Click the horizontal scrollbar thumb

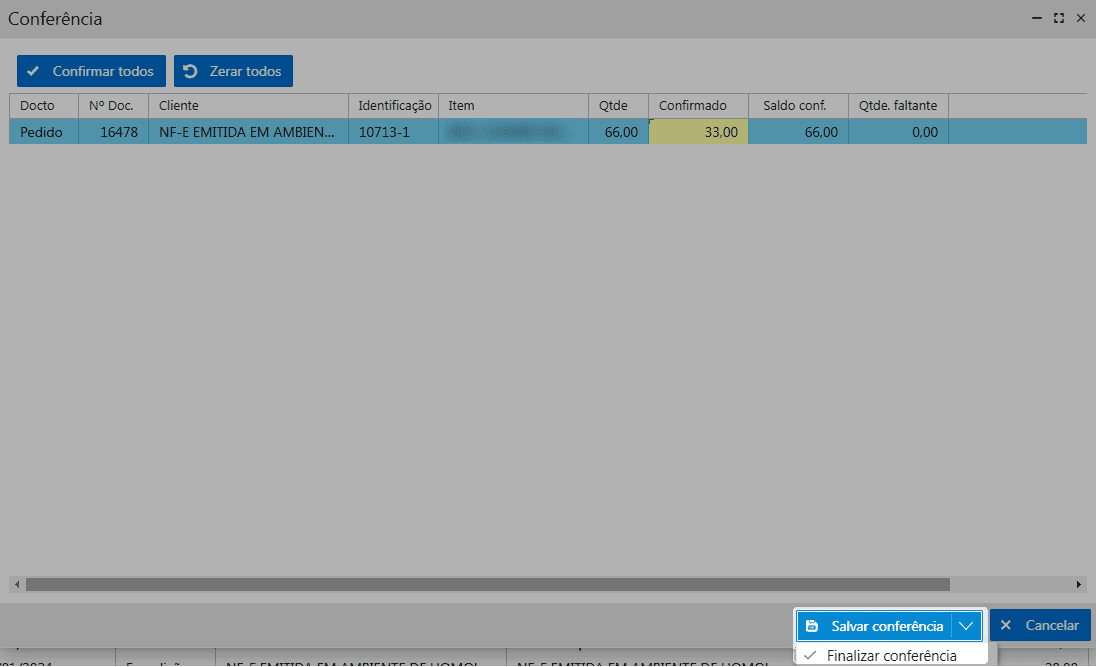[487, 584]
